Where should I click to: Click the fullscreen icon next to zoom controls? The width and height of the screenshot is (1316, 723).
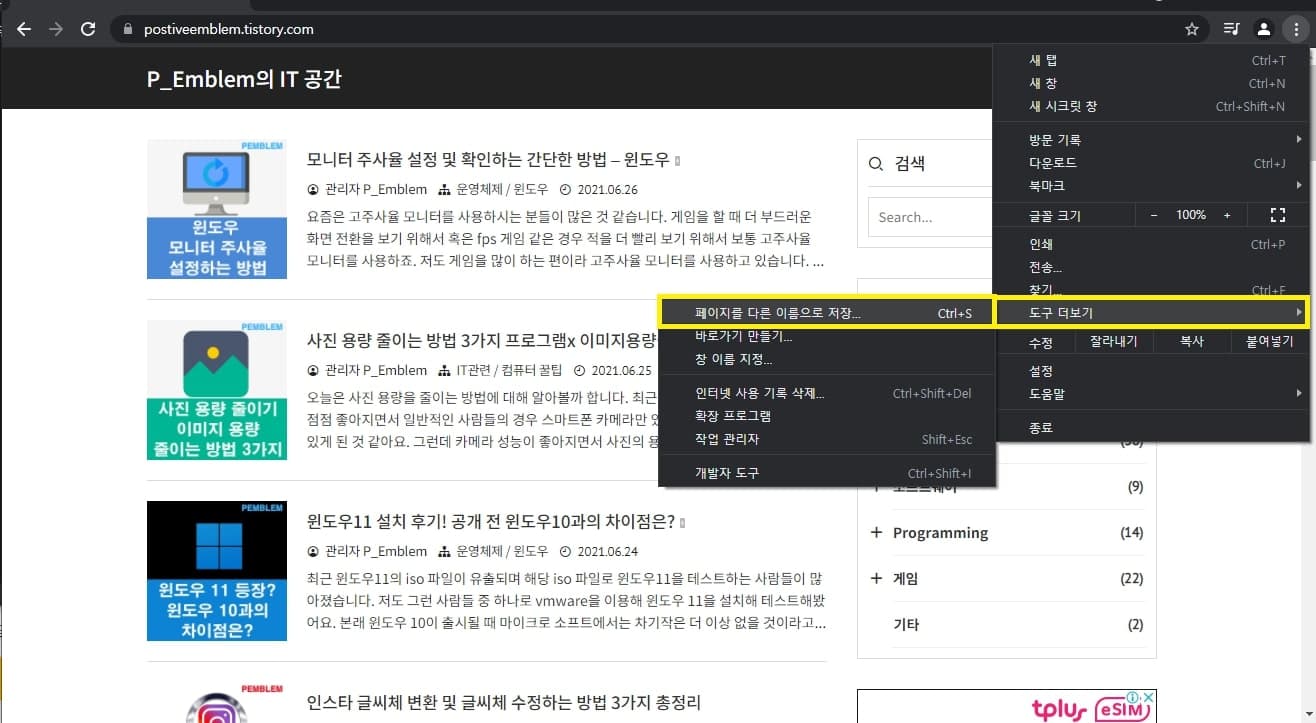[x=1278, y=214]
